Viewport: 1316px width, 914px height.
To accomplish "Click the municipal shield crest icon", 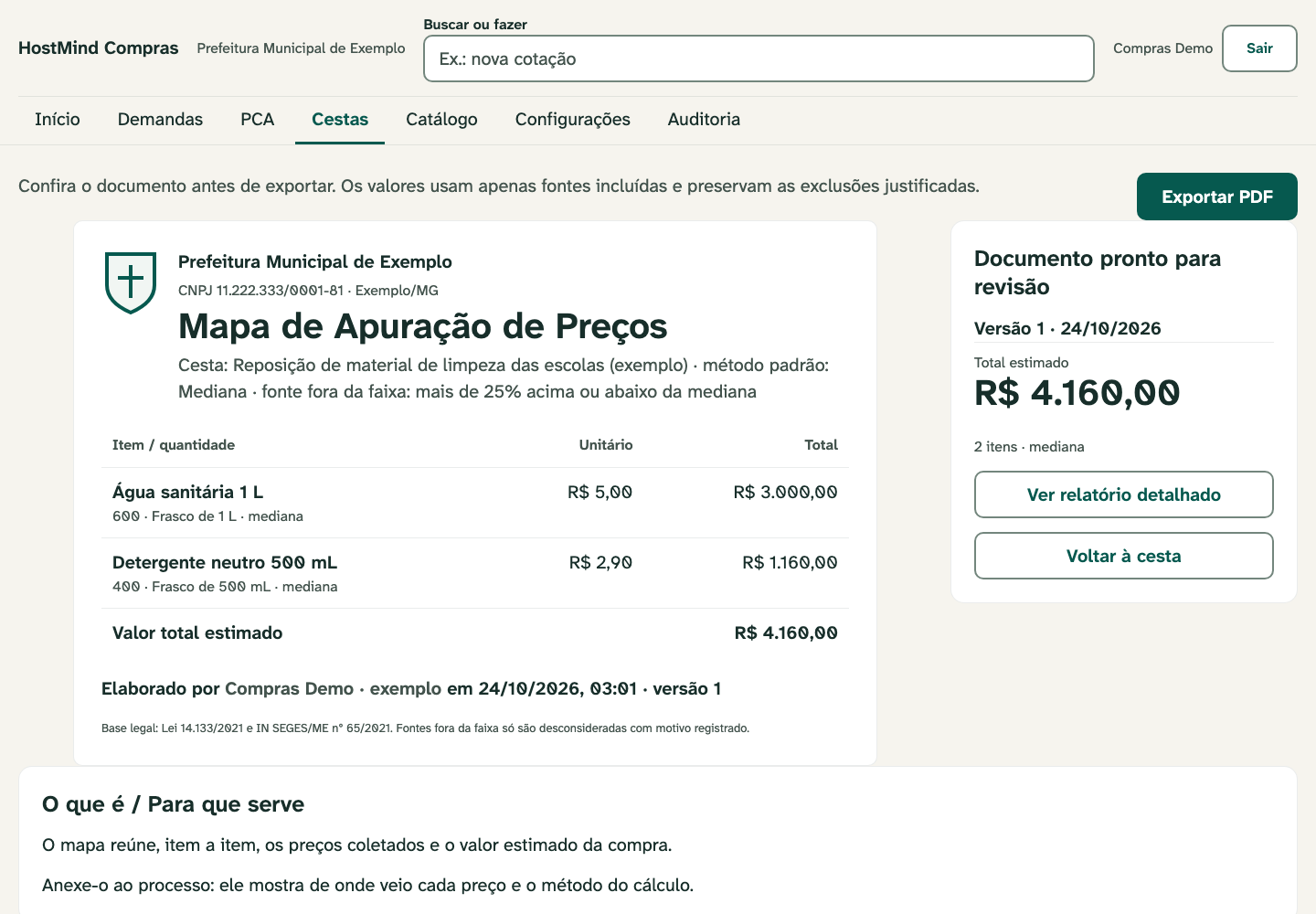I will tap(131, 282).
